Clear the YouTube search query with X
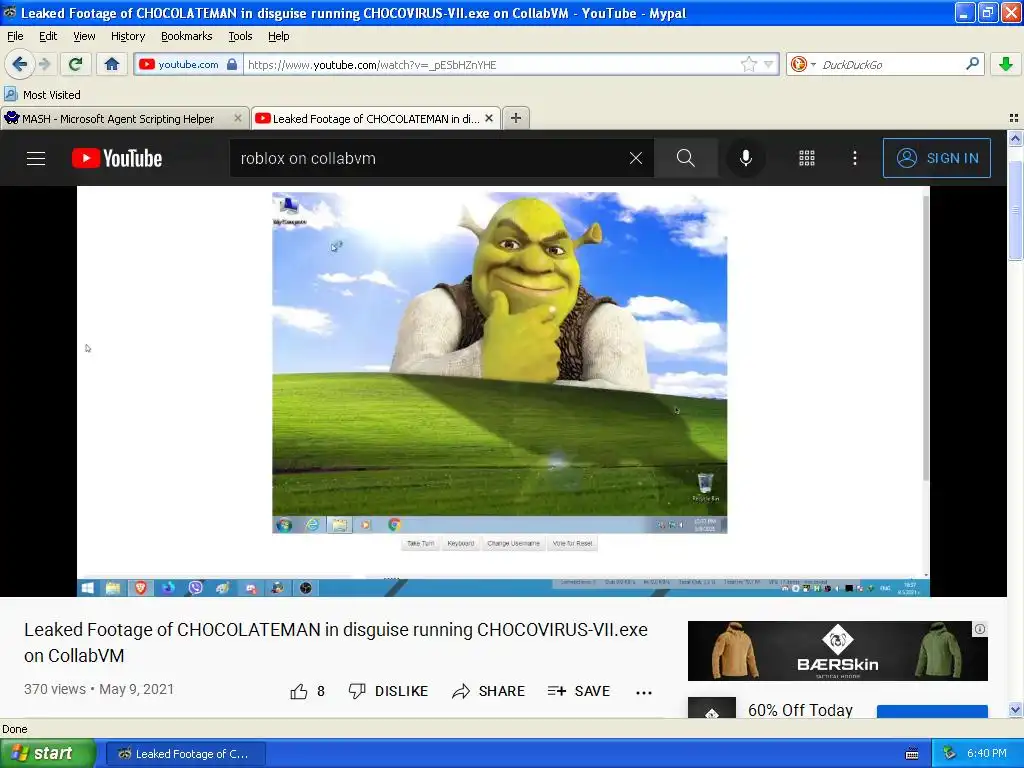This screenshot has width=1024, height=768. 635,158
